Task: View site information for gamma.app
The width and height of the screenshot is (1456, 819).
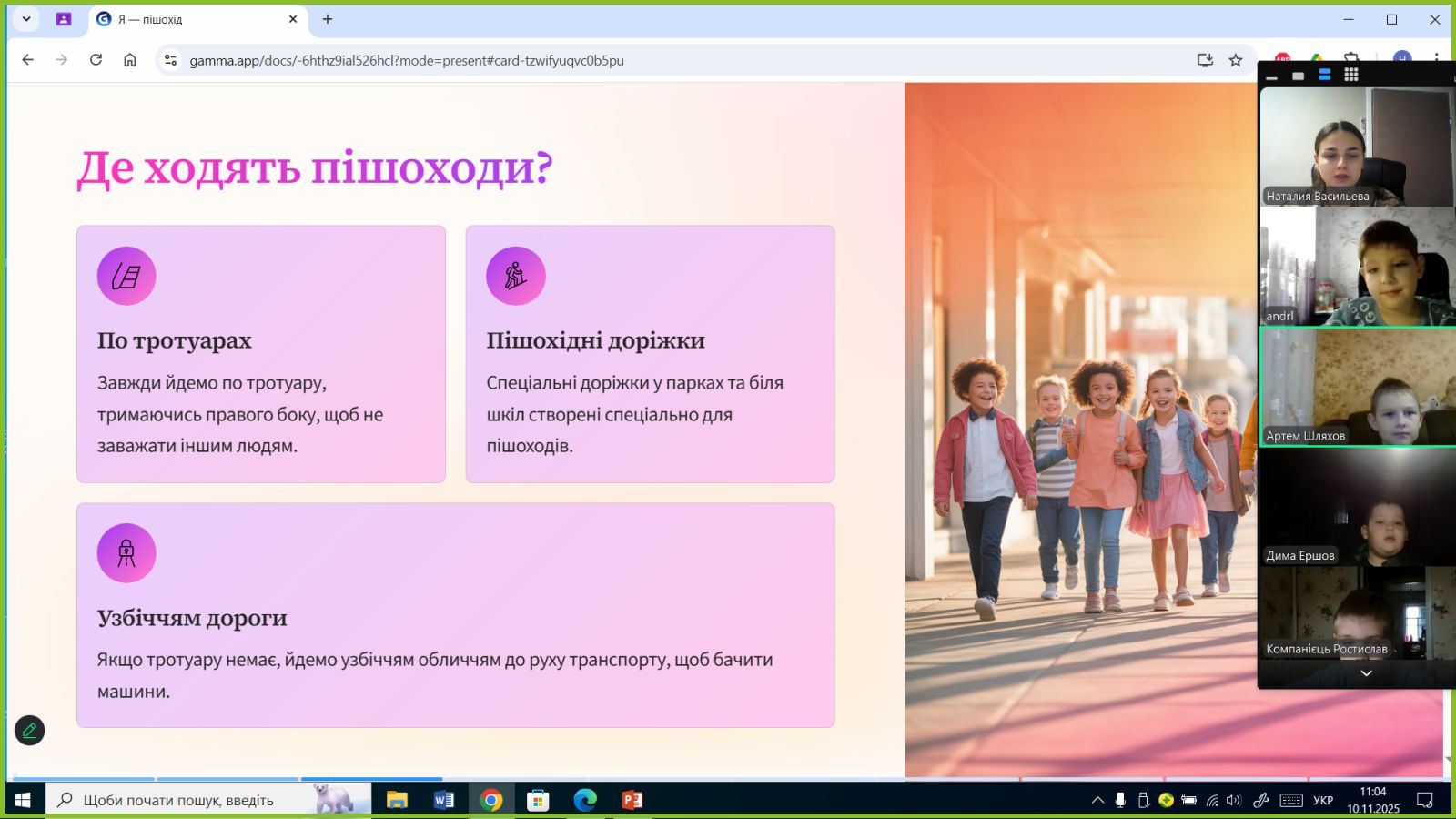Action: [x=170, y=60]
